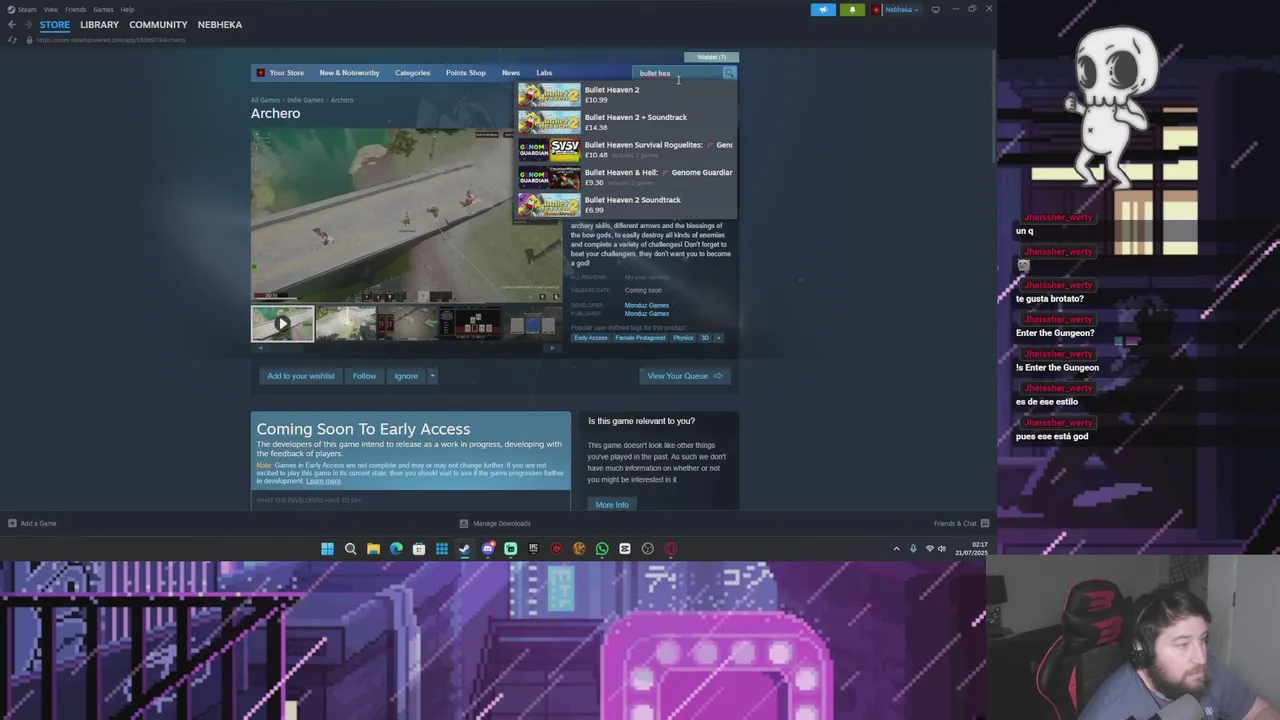
Task: Select Bullet Heaven 2 search suggestion
Action: click(626, 95)
